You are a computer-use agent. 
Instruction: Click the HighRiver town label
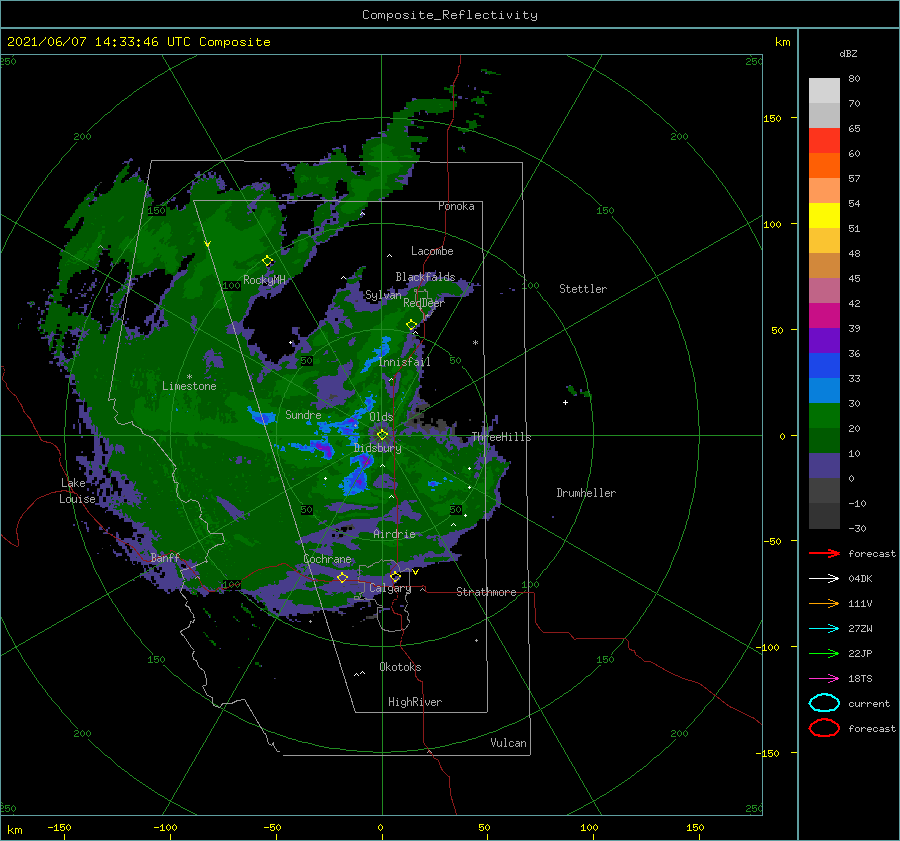[x=415, y=702]
